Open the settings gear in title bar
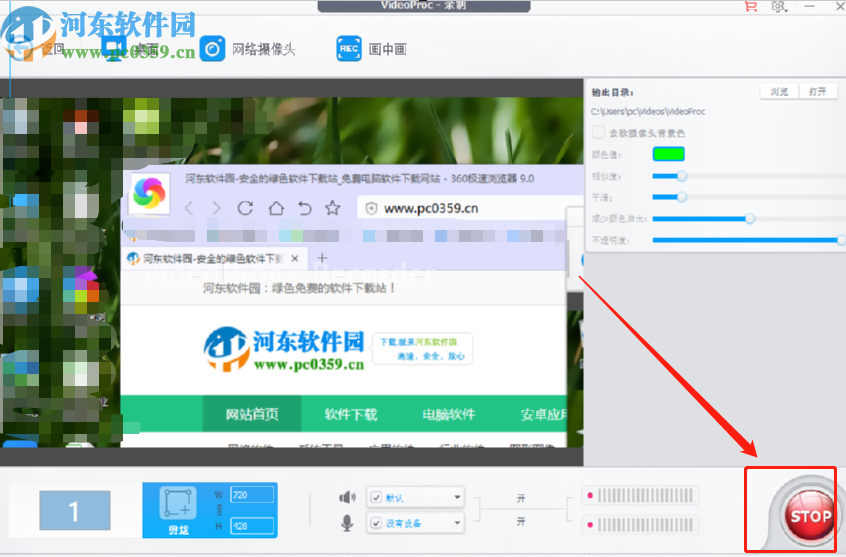 point(779,6)
